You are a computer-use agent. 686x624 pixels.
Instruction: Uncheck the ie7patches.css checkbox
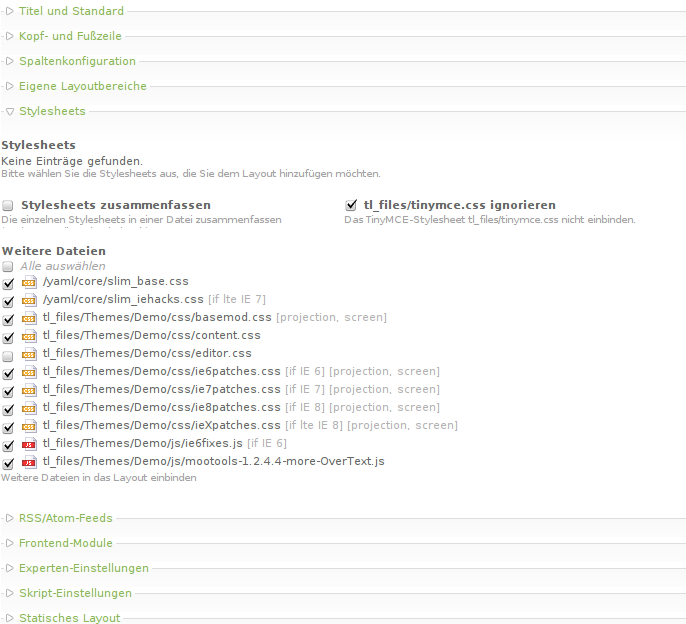coord(8,391)
